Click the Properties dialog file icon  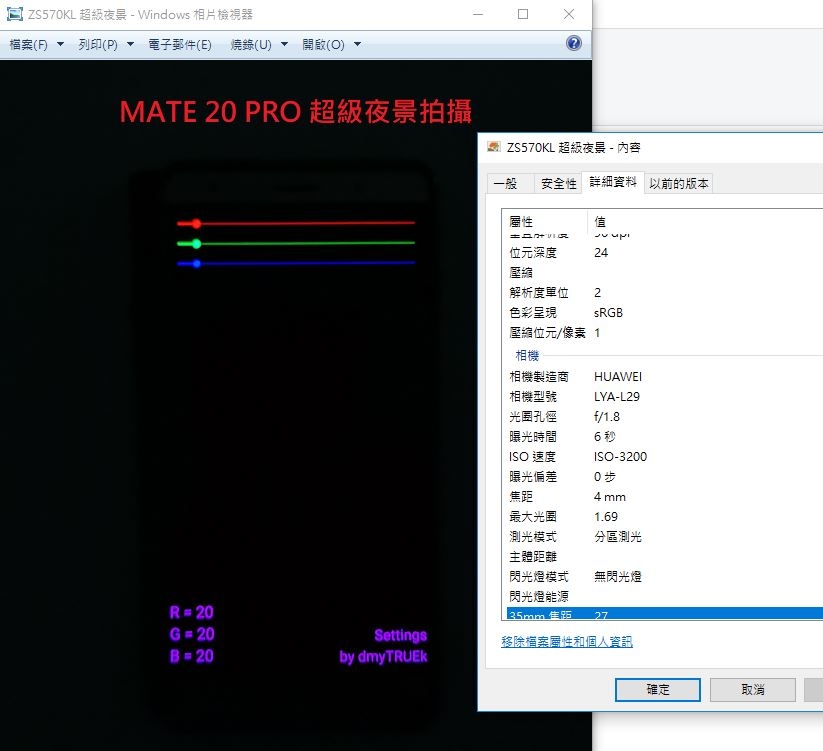(493, 147)
